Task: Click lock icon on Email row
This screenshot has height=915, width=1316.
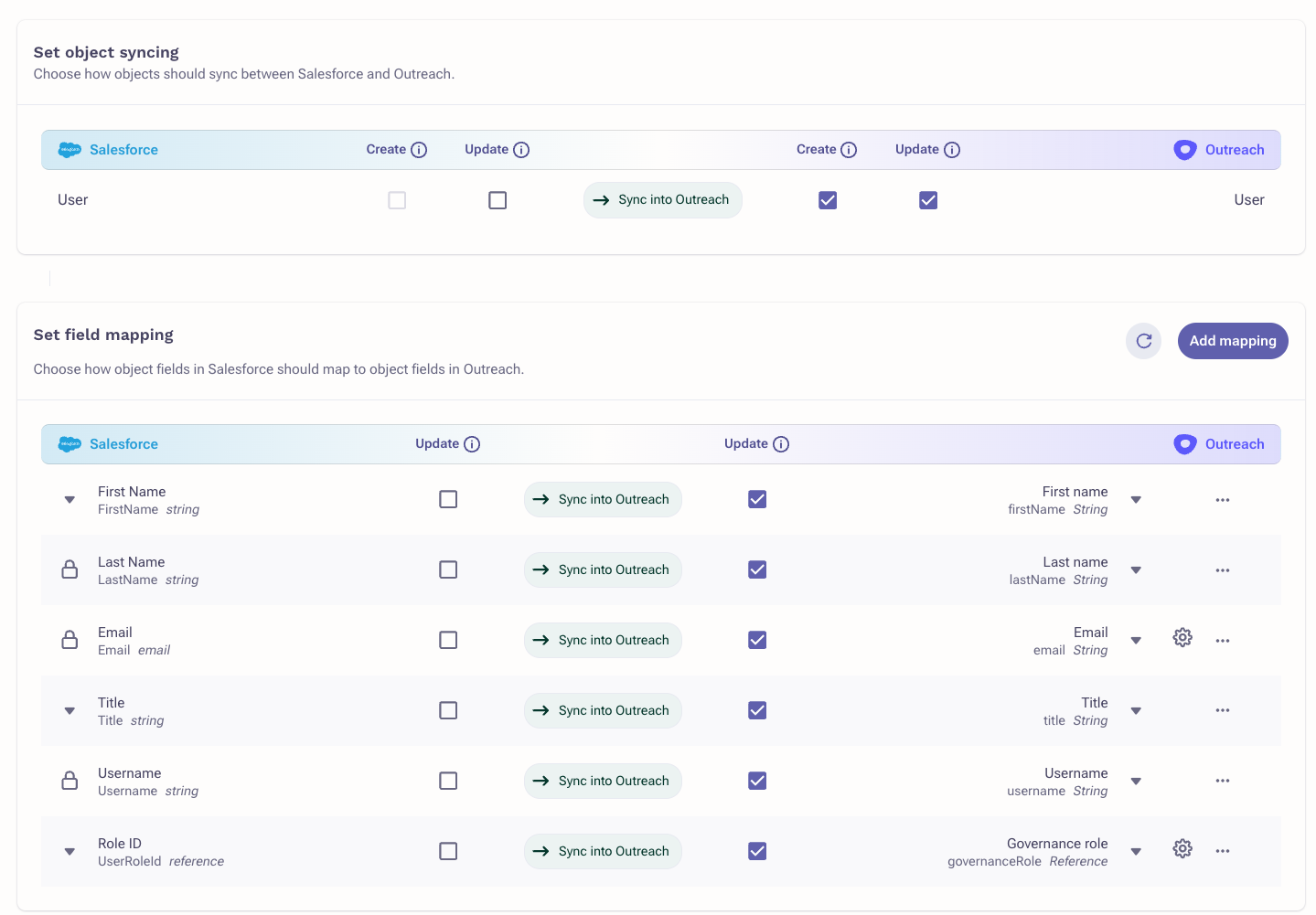Action: 70,640
